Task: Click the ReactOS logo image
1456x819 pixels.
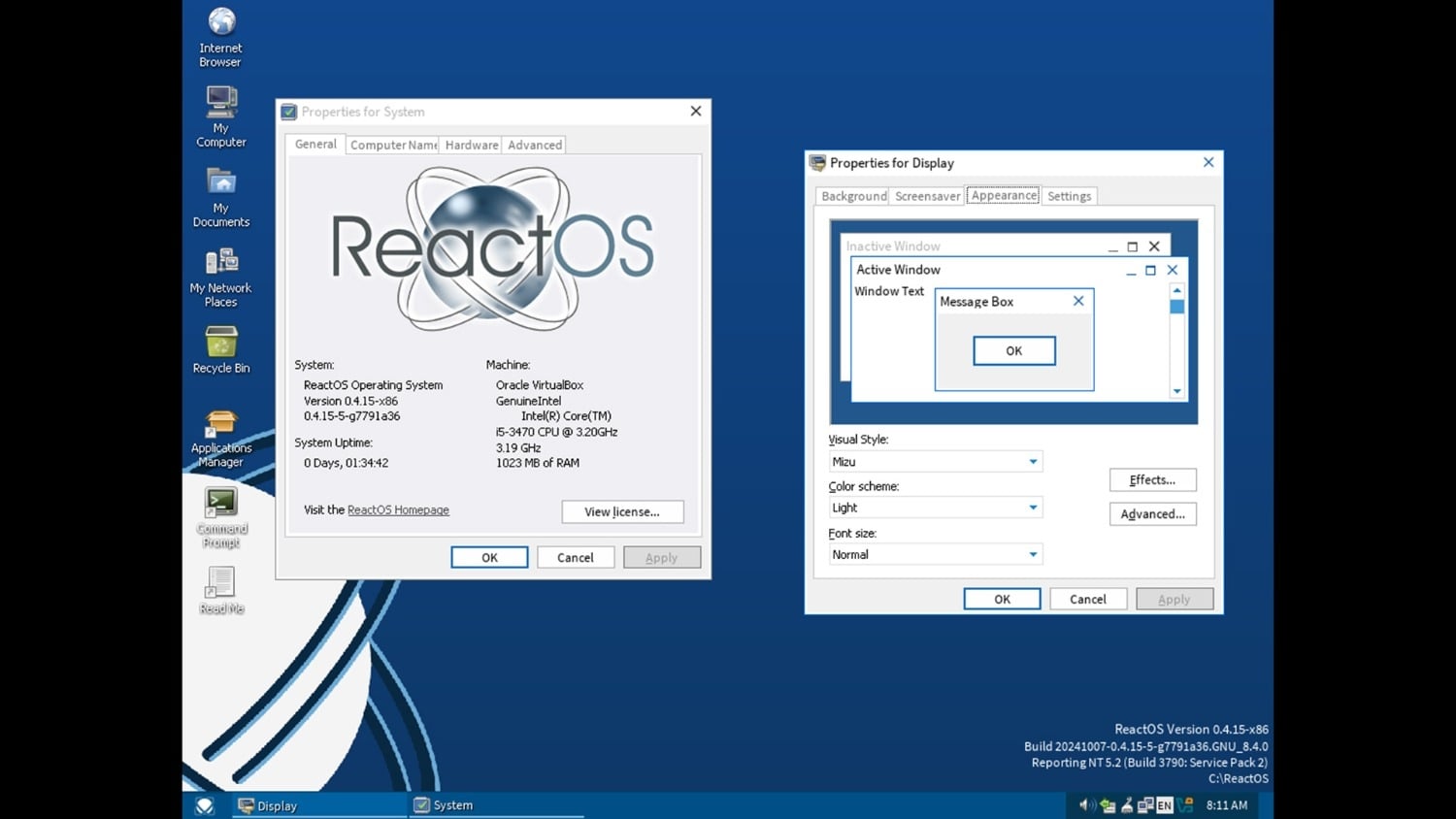Action: (493, 247)
